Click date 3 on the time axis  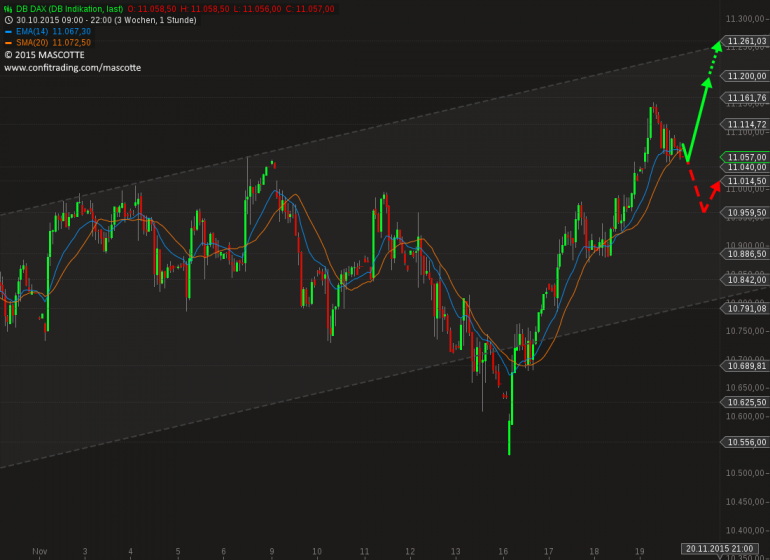click(x=85, y=551)
